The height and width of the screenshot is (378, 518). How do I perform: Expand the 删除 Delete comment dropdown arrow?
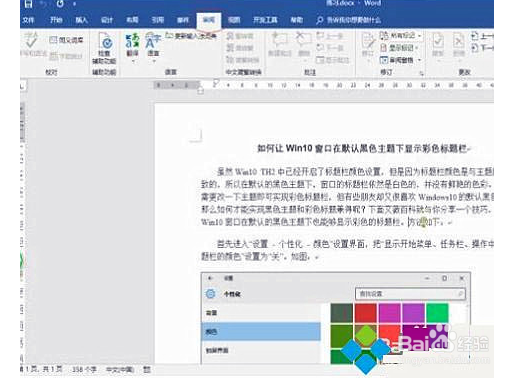pyautogui.click(x=304, y=61)
